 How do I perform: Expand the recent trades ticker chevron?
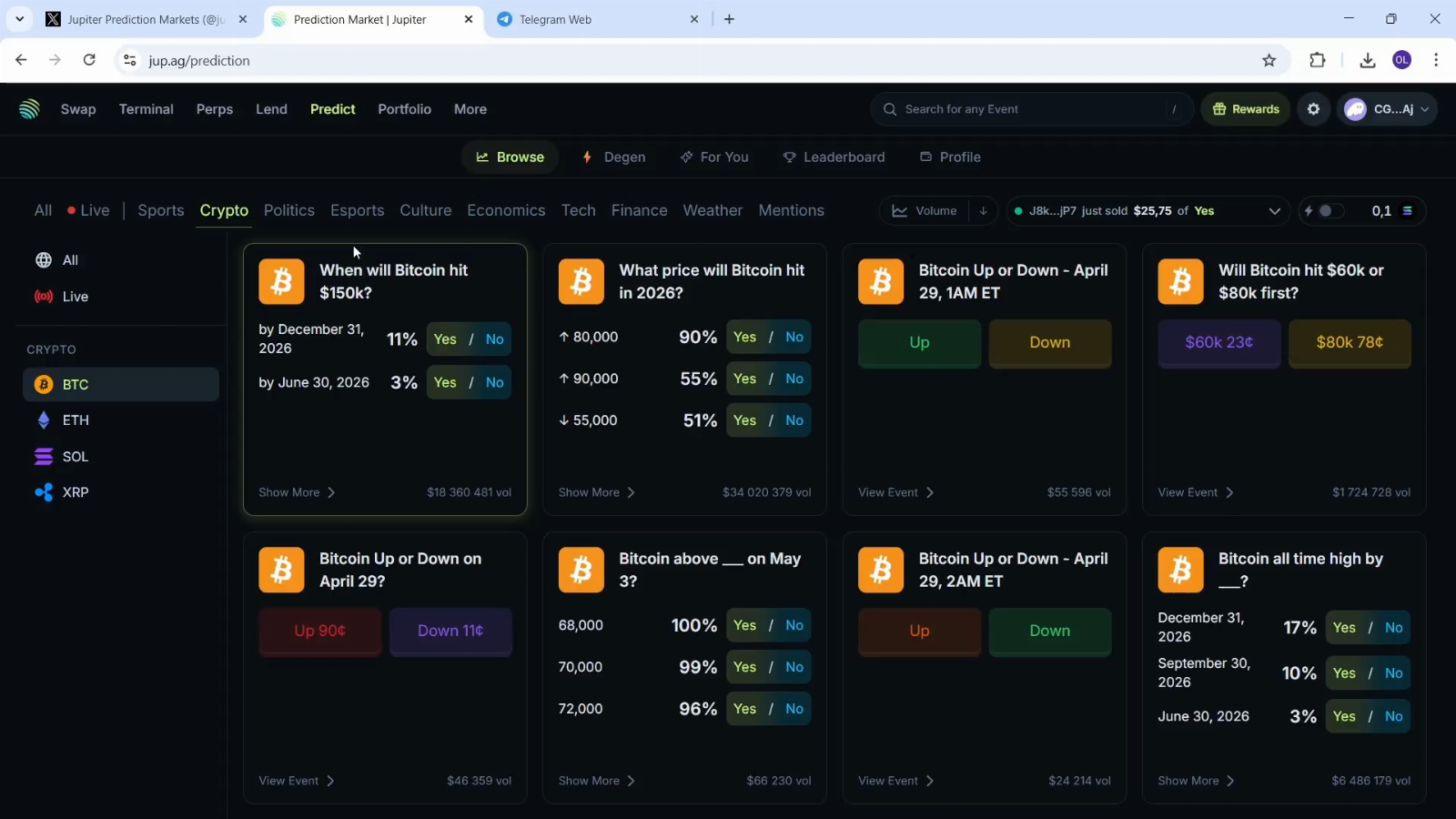1275,211
